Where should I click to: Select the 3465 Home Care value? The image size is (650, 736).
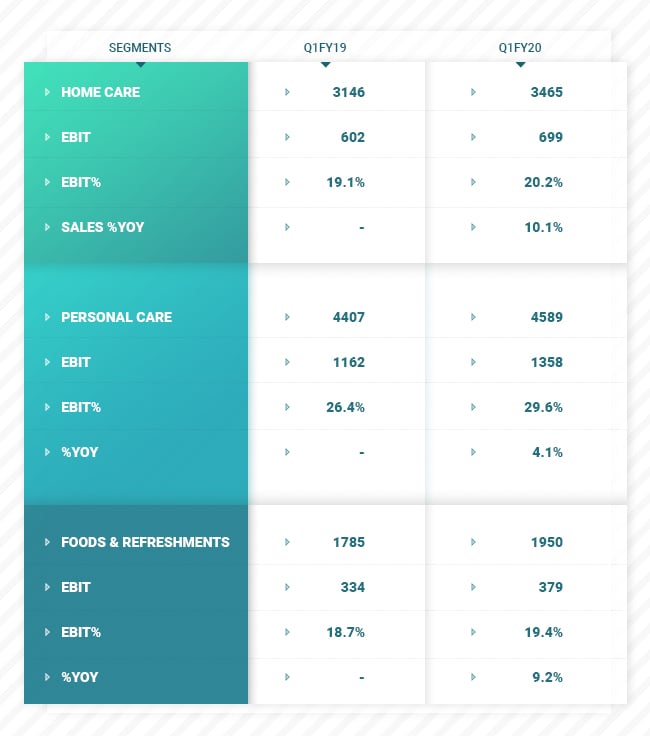[547, 92]
